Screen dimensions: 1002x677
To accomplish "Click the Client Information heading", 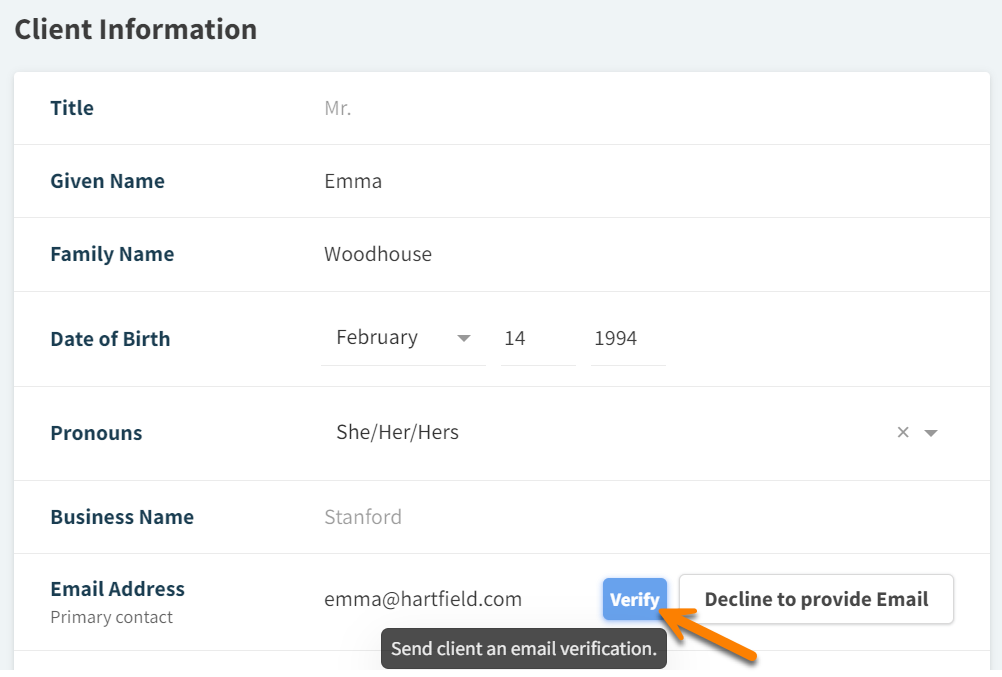I will coord(135,29).
